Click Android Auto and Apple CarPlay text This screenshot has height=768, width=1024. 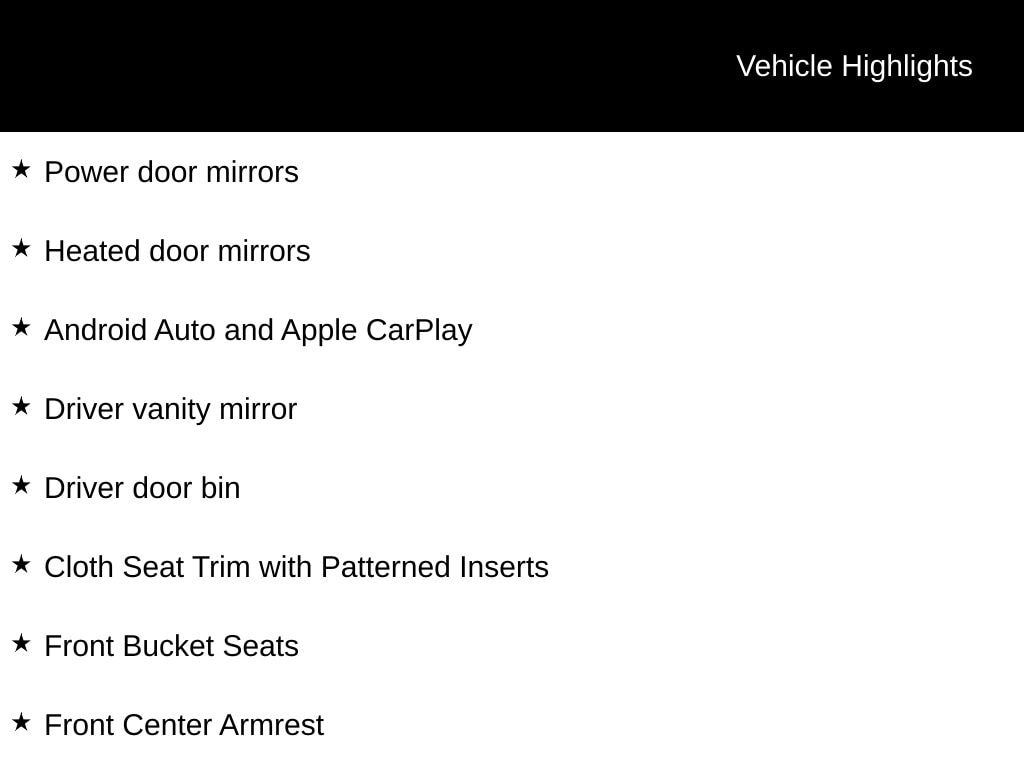tap(258, 331)
